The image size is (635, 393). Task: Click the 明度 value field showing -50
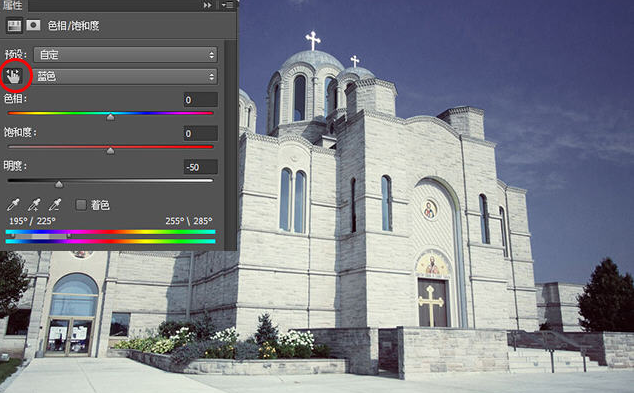click(200, 167)
